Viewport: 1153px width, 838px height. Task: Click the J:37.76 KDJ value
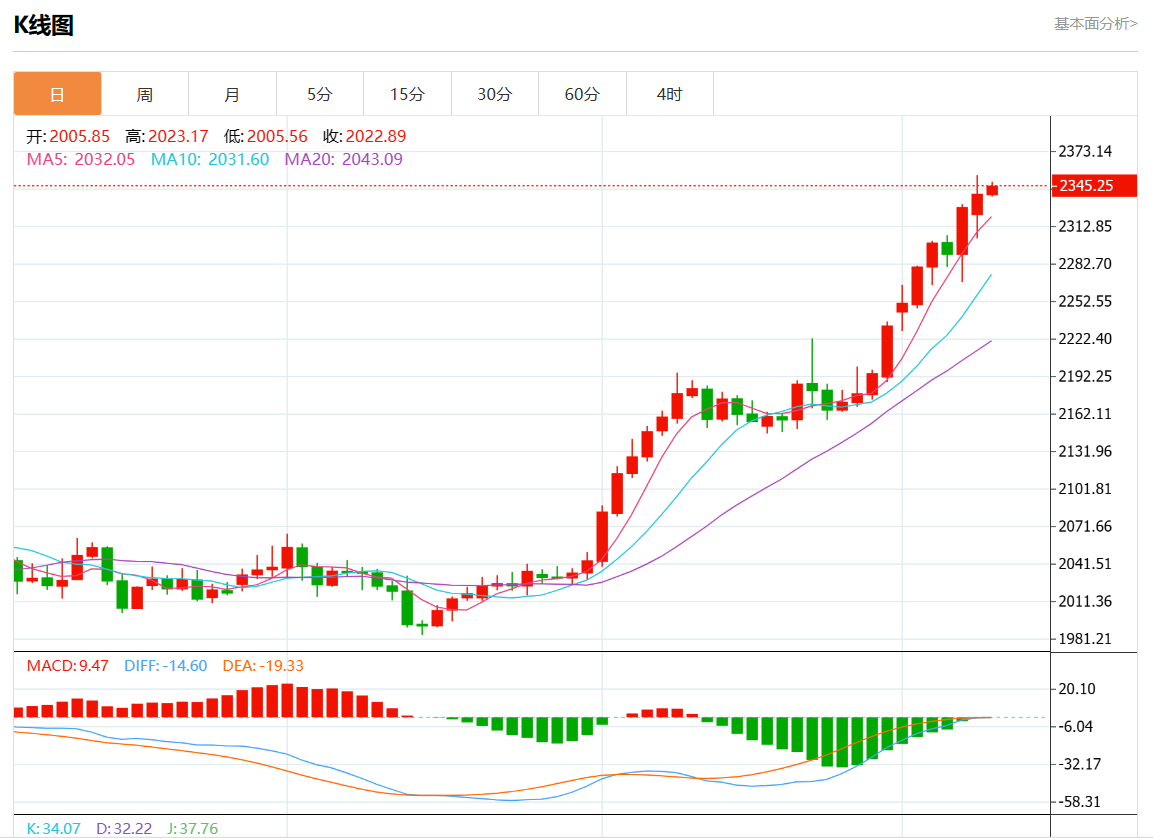pos(193,828)
